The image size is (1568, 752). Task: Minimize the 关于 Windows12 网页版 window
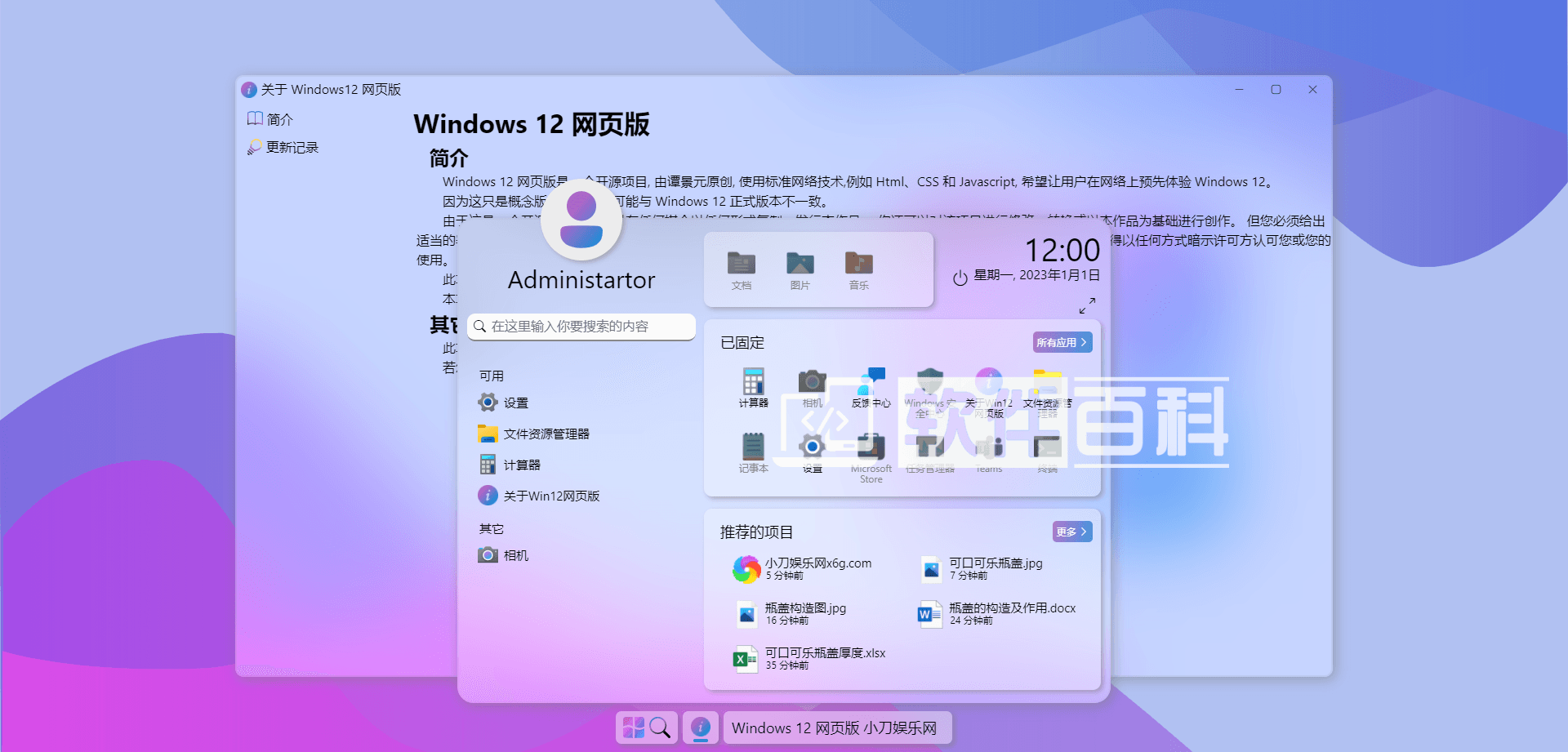1239,89
